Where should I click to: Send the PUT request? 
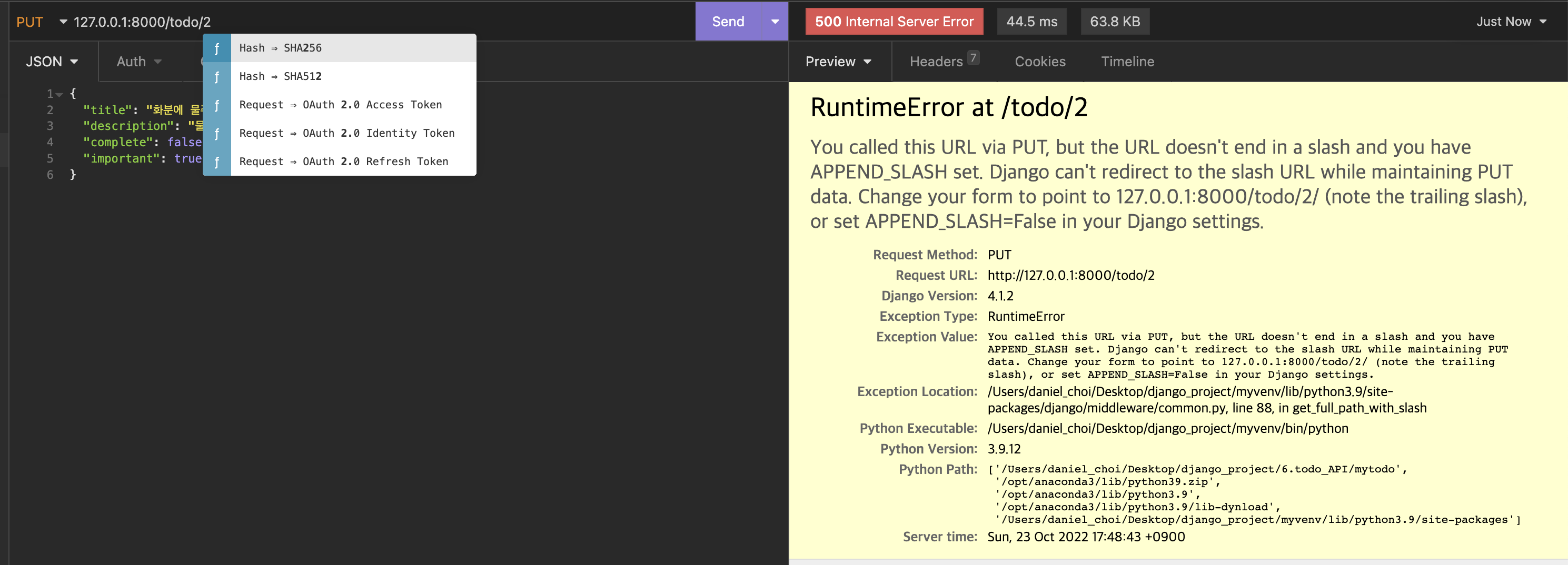pos(728,21)
